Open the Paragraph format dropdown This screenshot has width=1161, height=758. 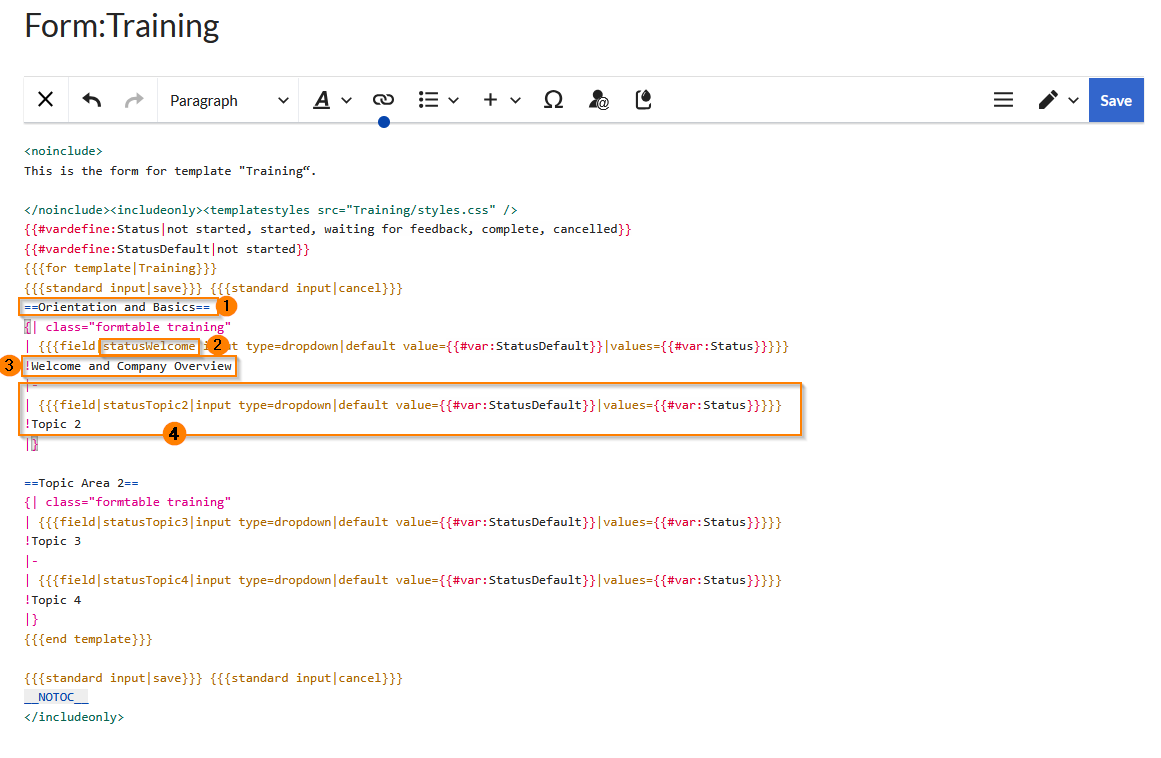[x=228, y=100]
